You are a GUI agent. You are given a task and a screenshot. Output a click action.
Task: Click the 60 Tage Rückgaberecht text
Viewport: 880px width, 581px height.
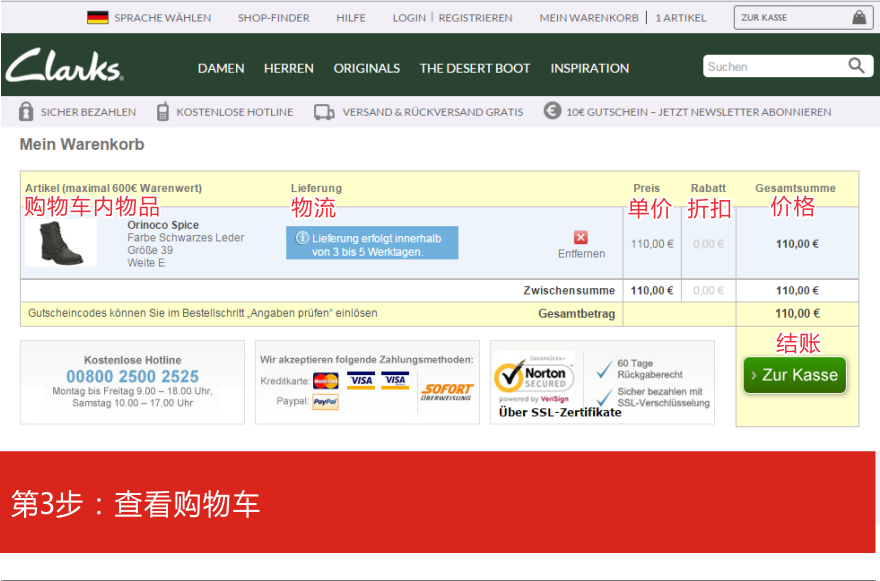pyautogui.click(x=650, y=369)
